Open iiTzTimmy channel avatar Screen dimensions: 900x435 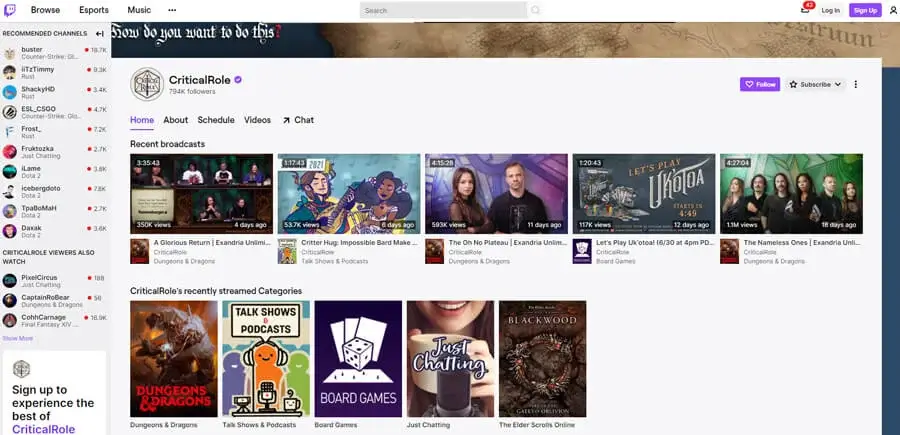pyautogui.click(x=9, y=72)
